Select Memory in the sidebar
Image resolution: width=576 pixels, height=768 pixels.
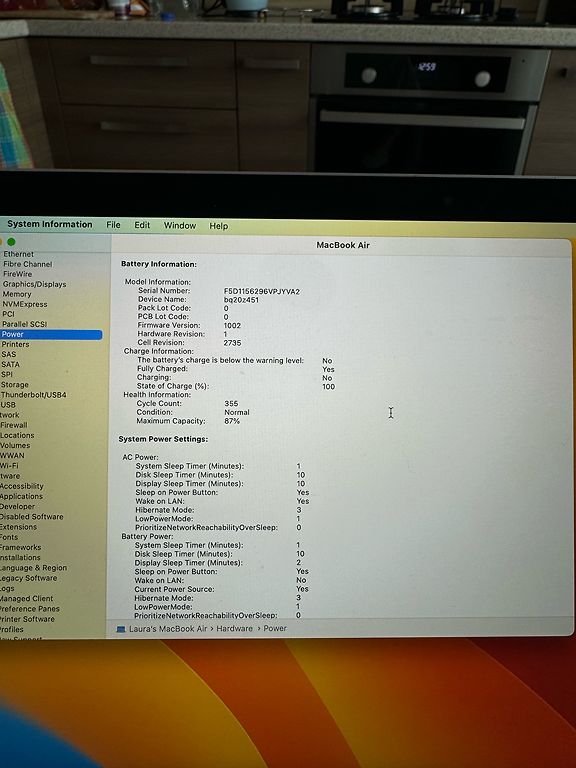[x=17, y=294]
